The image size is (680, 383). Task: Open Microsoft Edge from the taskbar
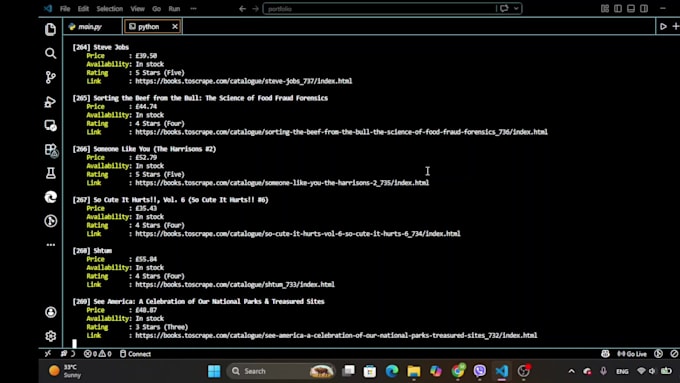[392, 371]
